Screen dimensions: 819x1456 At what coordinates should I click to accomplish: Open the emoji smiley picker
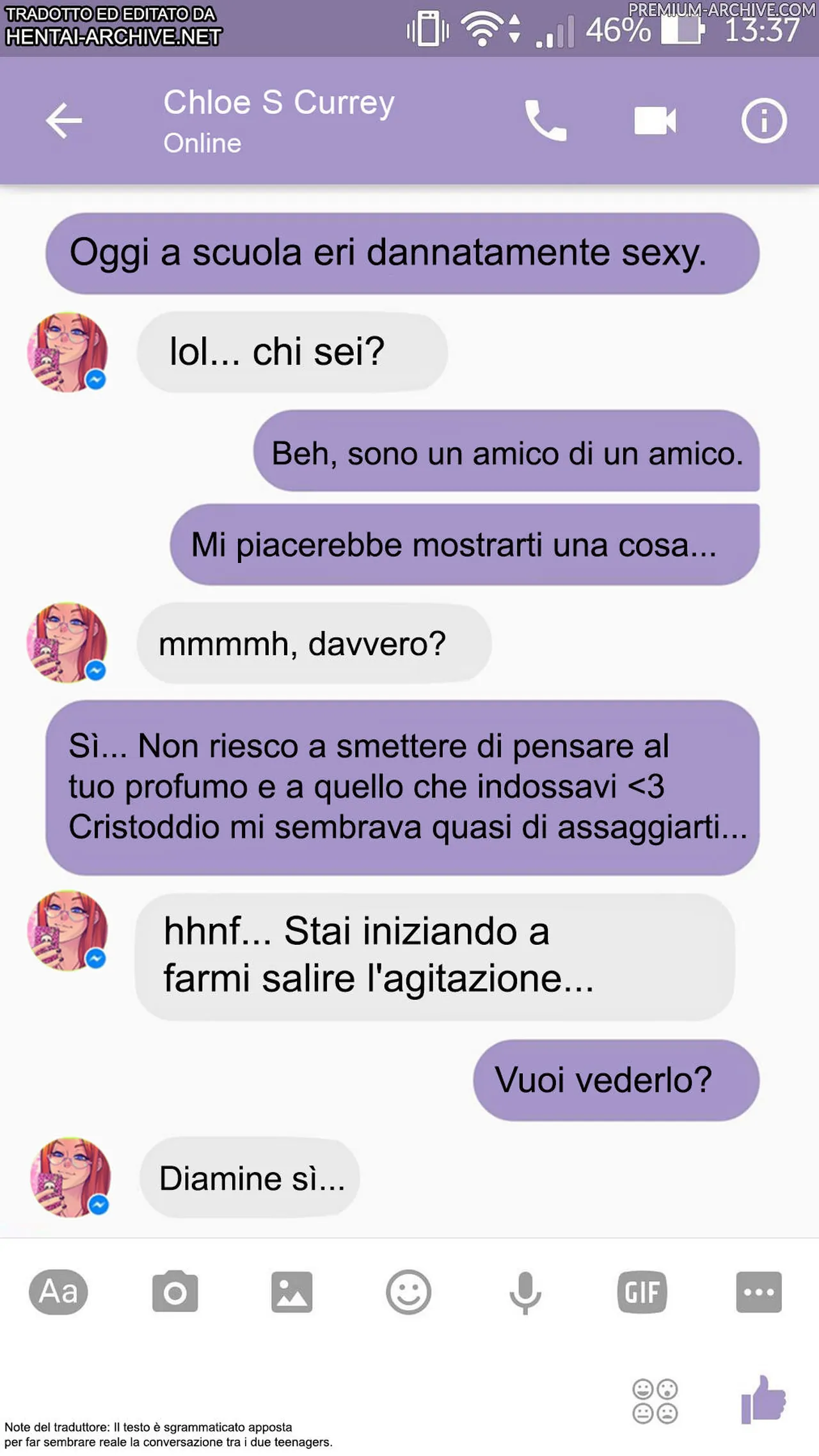coord(408,1292)
